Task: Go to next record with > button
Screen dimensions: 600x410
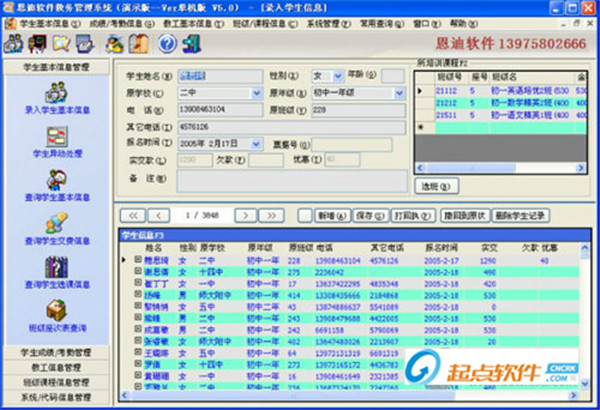Action: (245, 216)
